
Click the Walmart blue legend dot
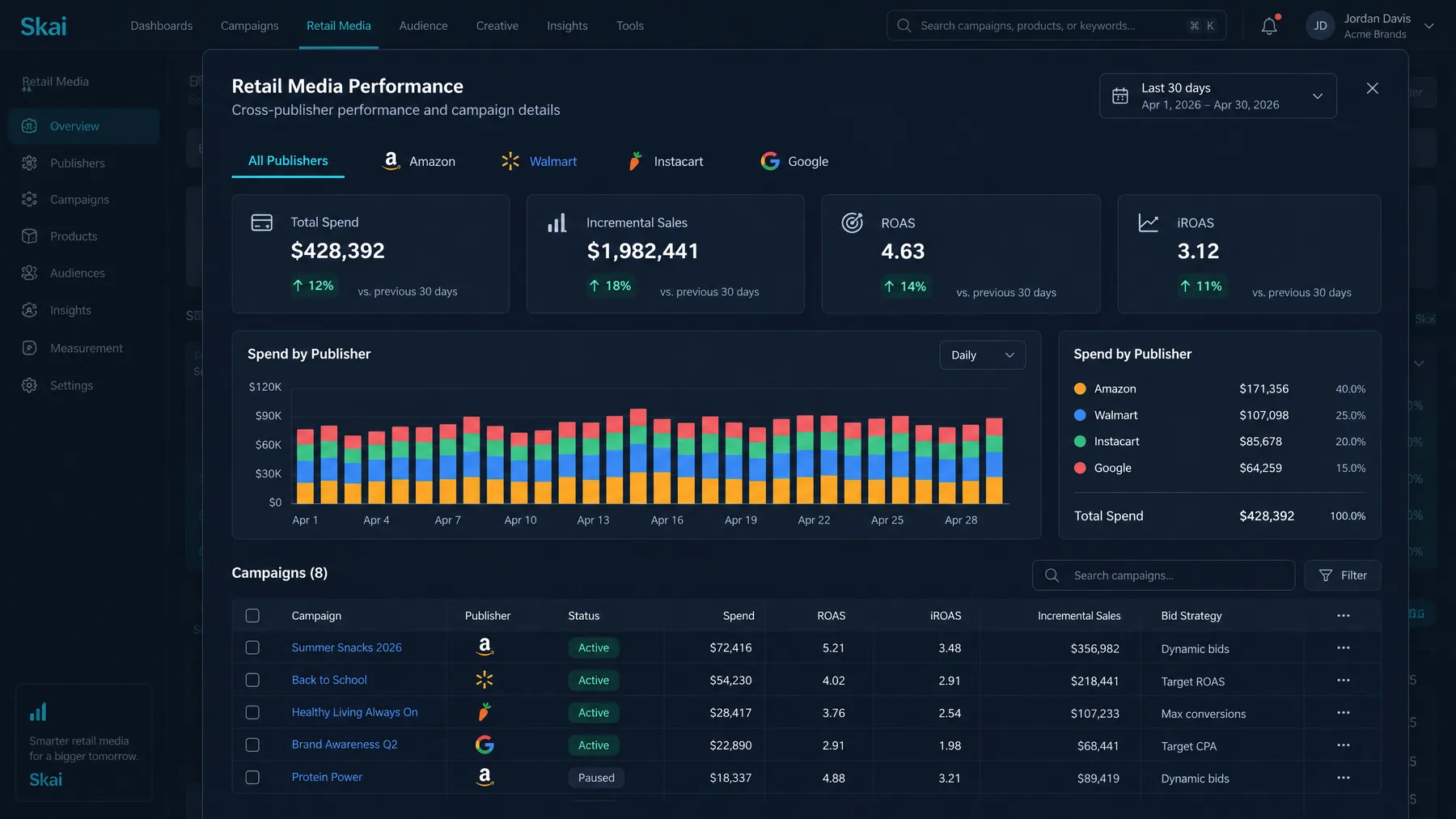[x=1080, y=415]
